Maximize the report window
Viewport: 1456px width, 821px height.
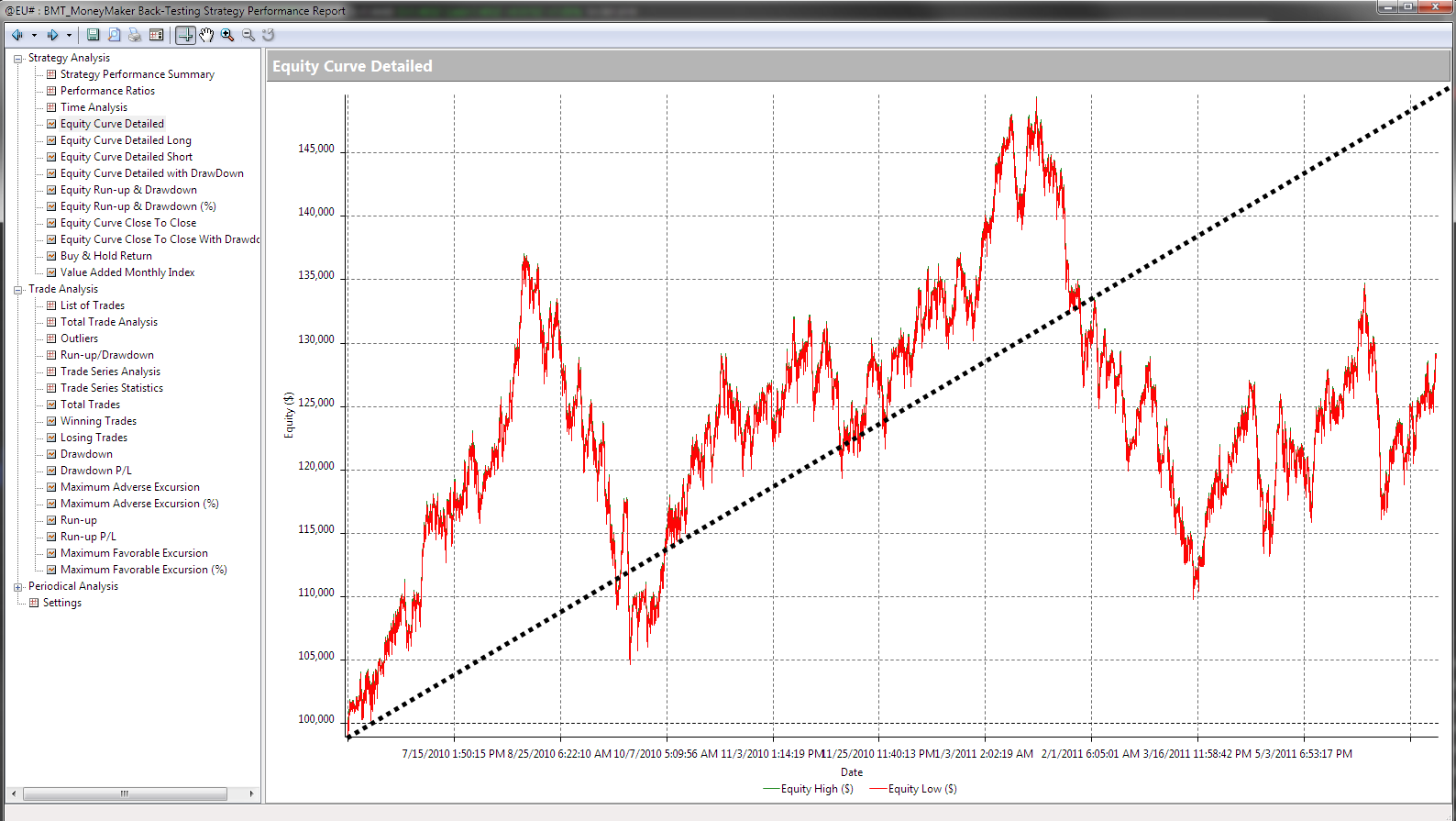point(1408,6)
